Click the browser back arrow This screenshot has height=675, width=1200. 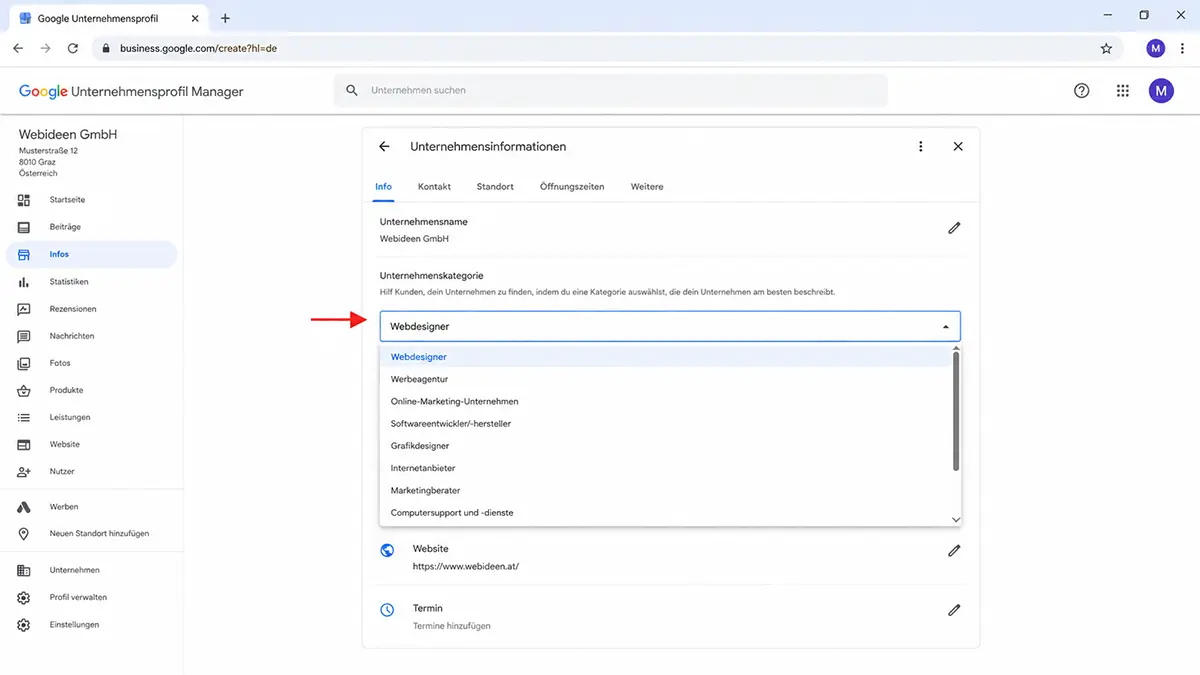[18, 48]
